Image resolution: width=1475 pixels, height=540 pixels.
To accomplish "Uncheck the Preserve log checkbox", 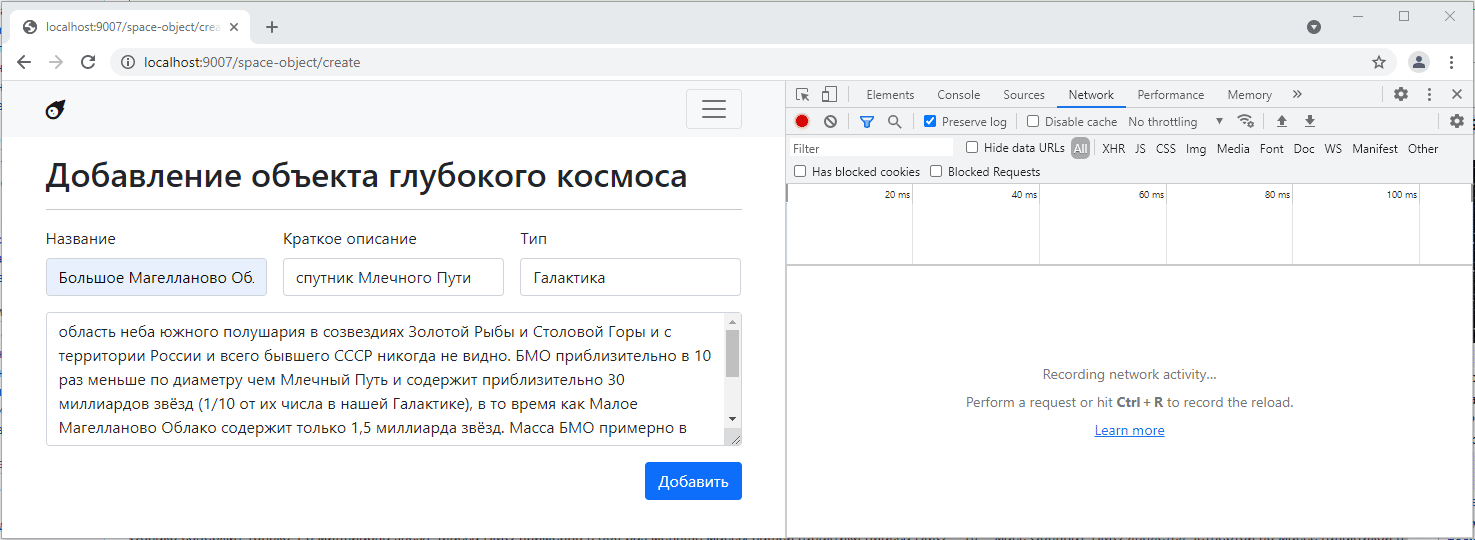I will click(x=930, y=121).
